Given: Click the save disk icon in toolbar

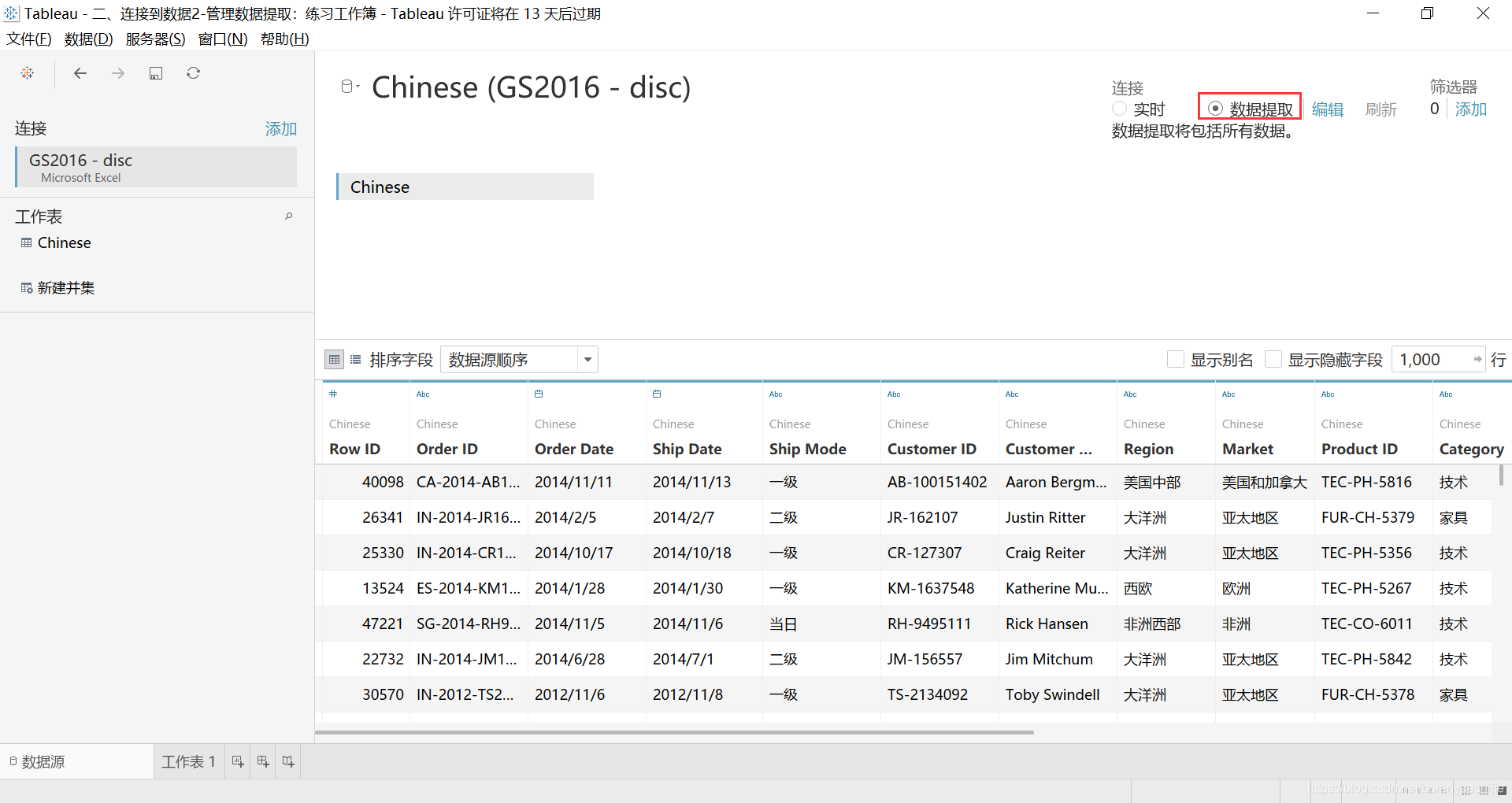Looking at the screenshot, I should [156, 73].
